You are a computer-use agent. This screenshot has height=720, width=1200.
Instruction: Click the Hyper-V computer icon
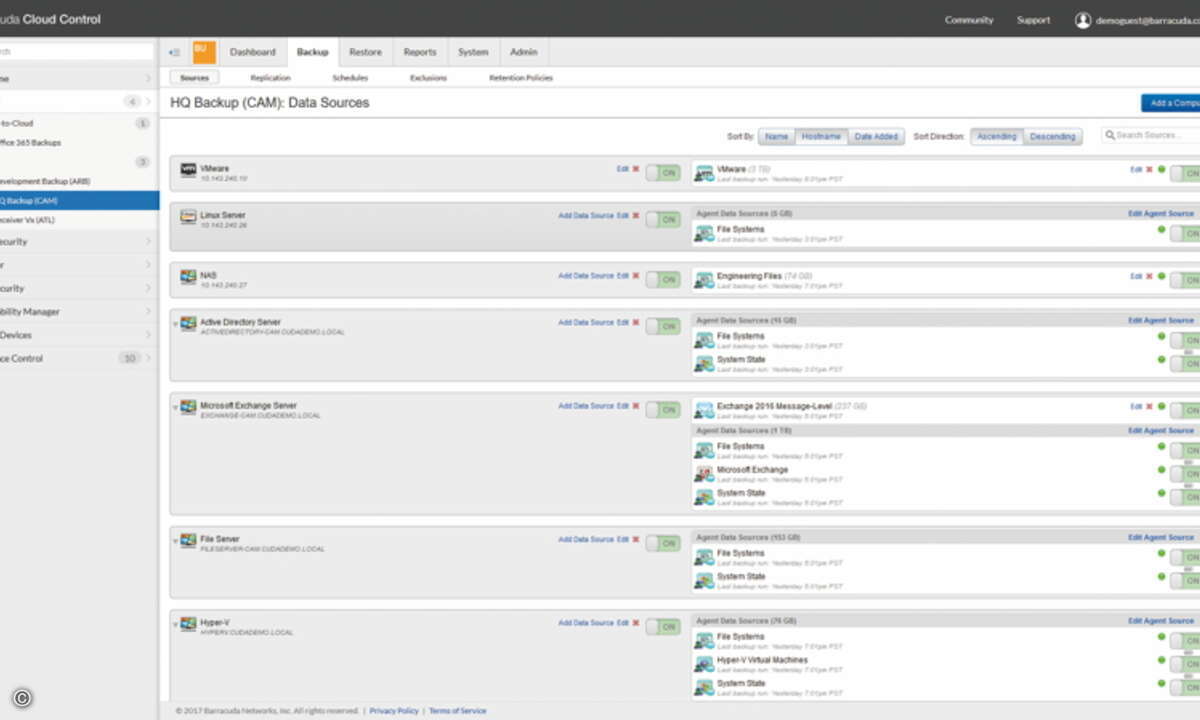click(188, 624)
